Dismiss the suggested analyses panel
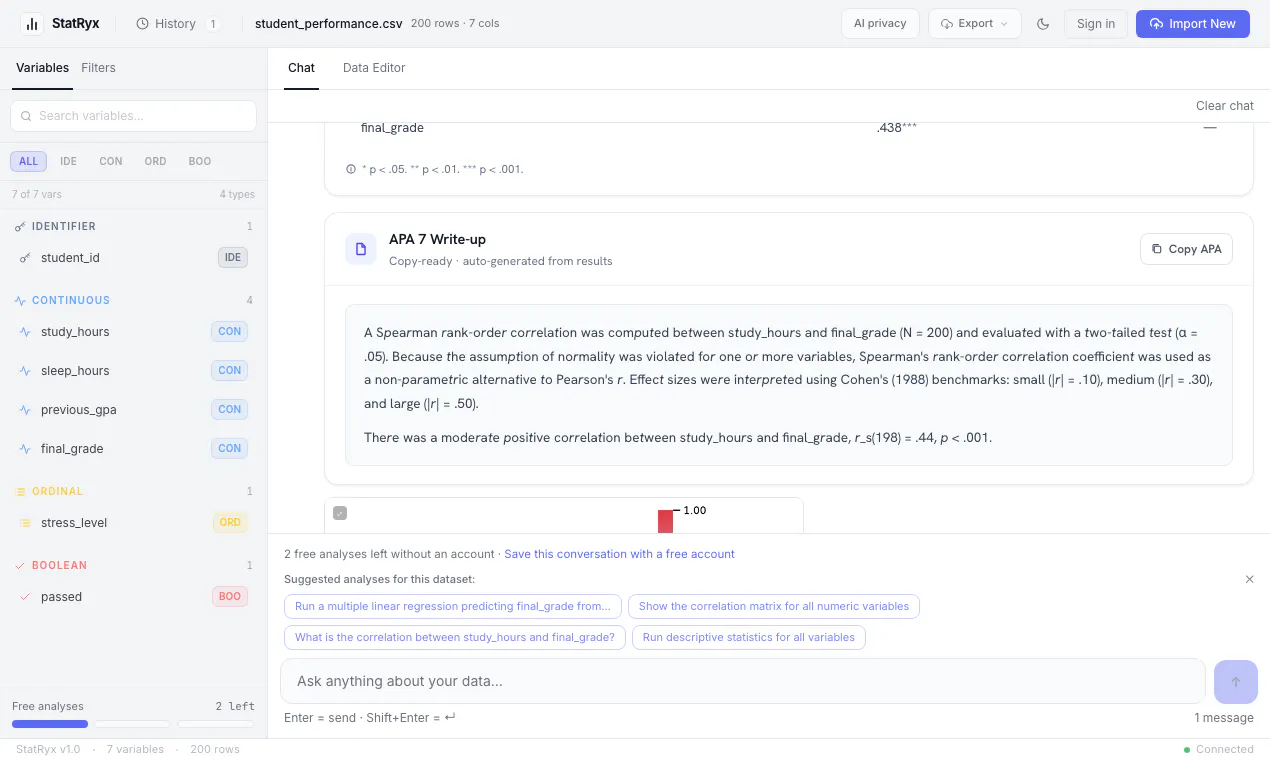 1249,579
